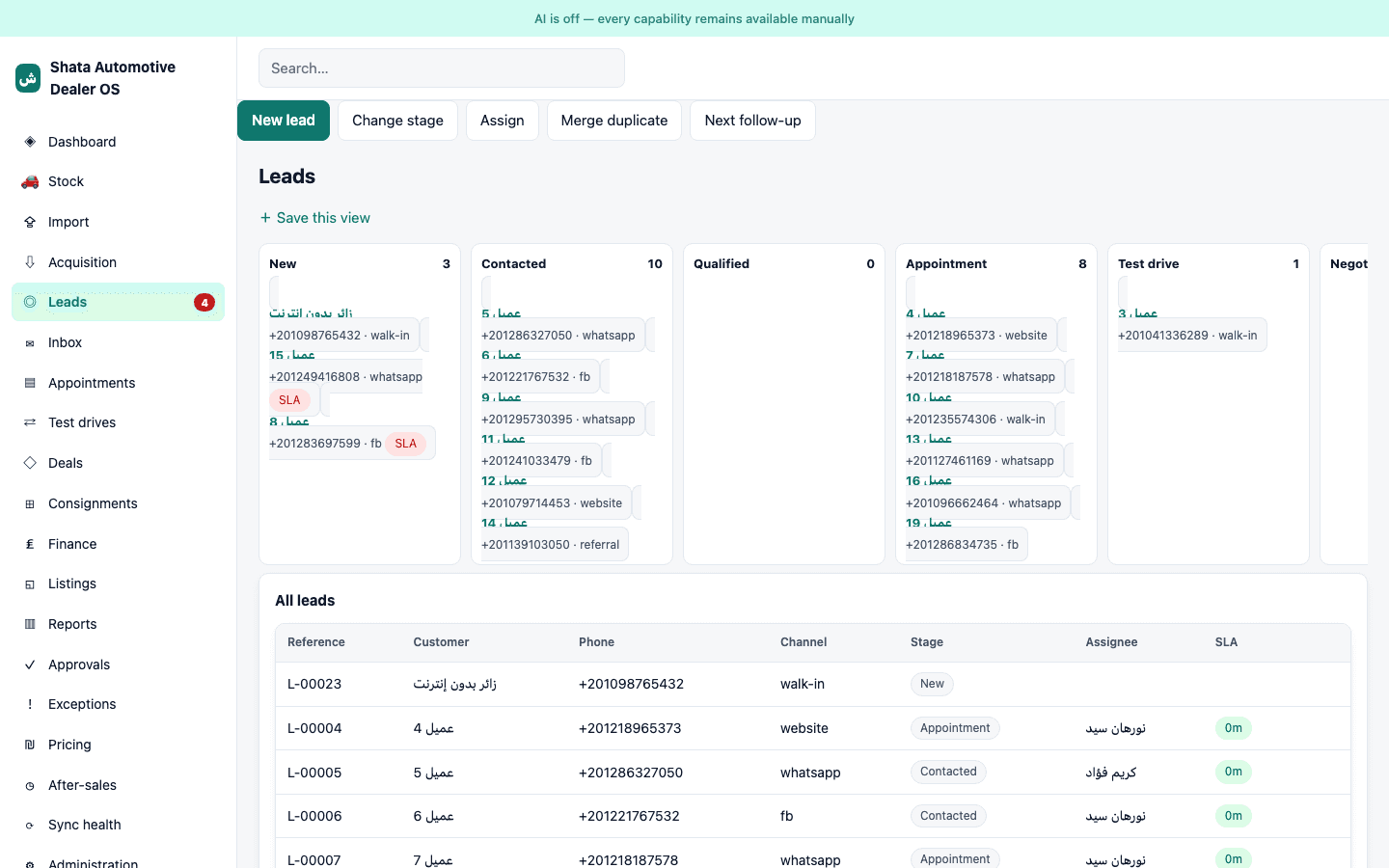The image size is (1389, 868).
Task: Click the 0m SLA pill for L-00005
Action: point(1233,772)
